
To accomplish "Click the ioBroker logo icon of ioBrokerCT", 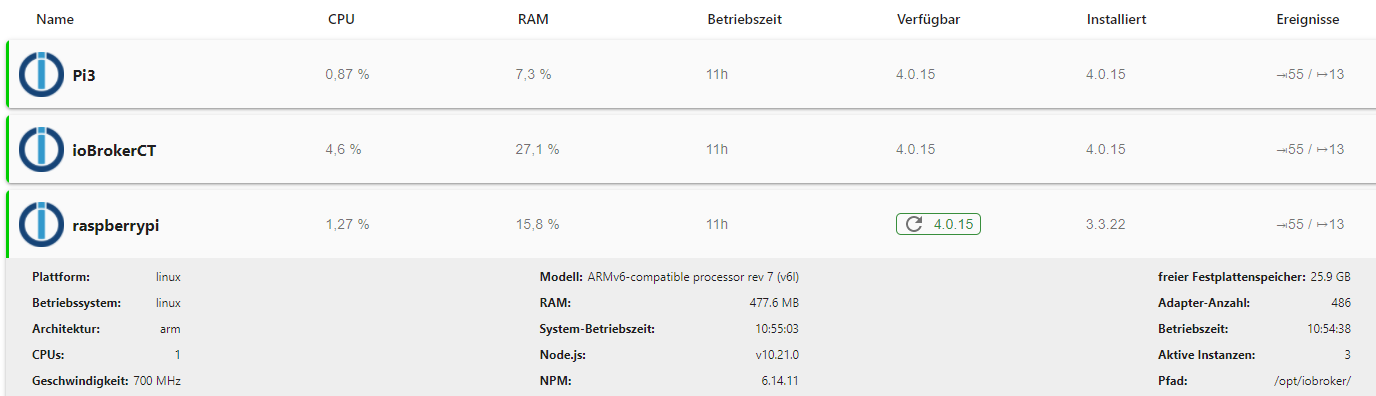I will (x=41, y=149).
